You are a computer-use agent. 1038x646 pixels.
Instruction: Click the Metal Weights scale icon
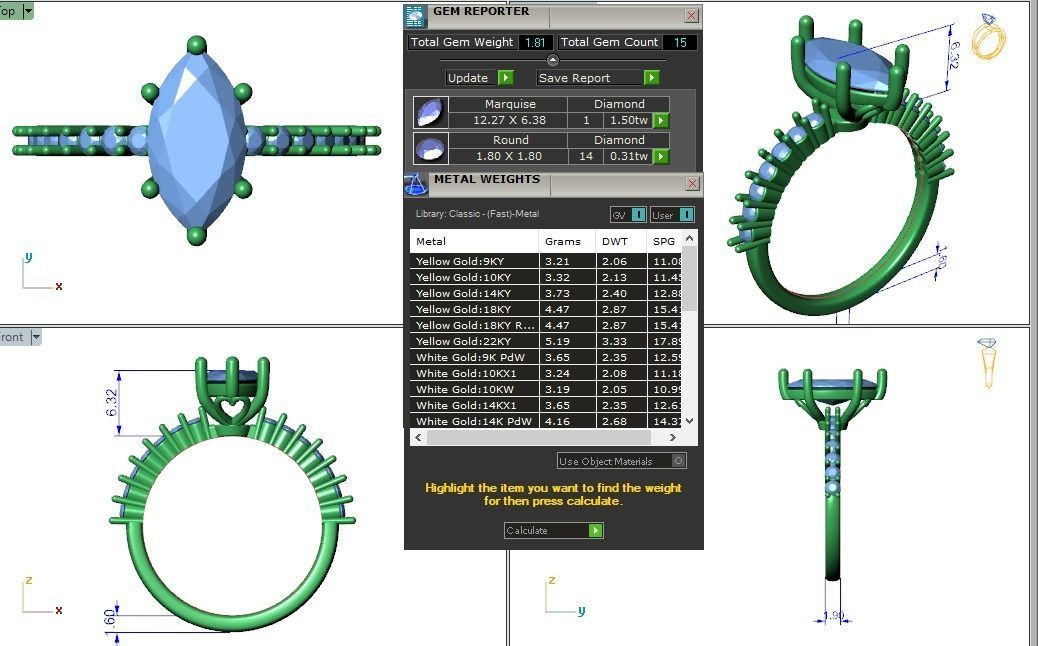tap(416, 185)
